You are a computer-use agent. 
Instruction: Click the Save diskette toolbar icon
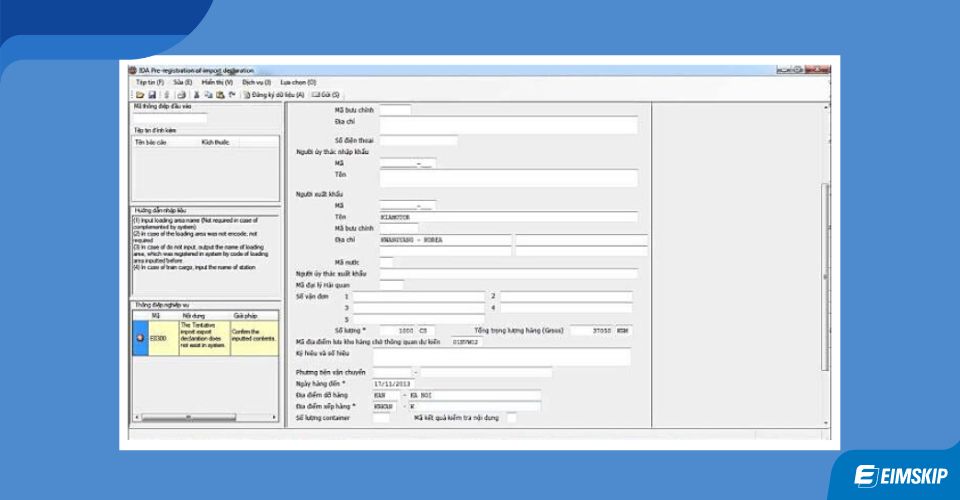click(153, 94)
